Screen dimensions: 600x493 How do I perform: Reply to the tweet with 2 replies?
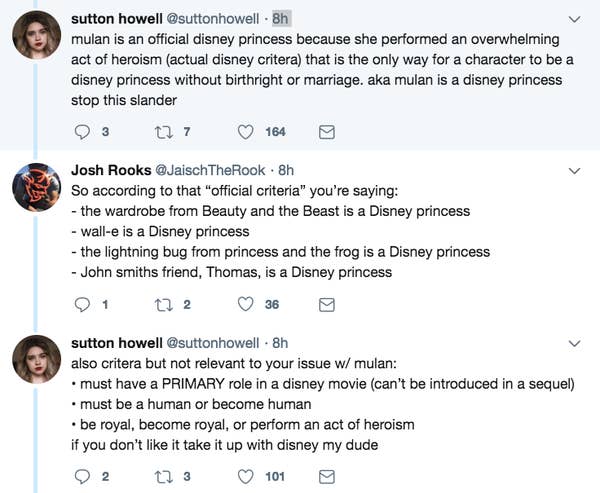point(83,477)
